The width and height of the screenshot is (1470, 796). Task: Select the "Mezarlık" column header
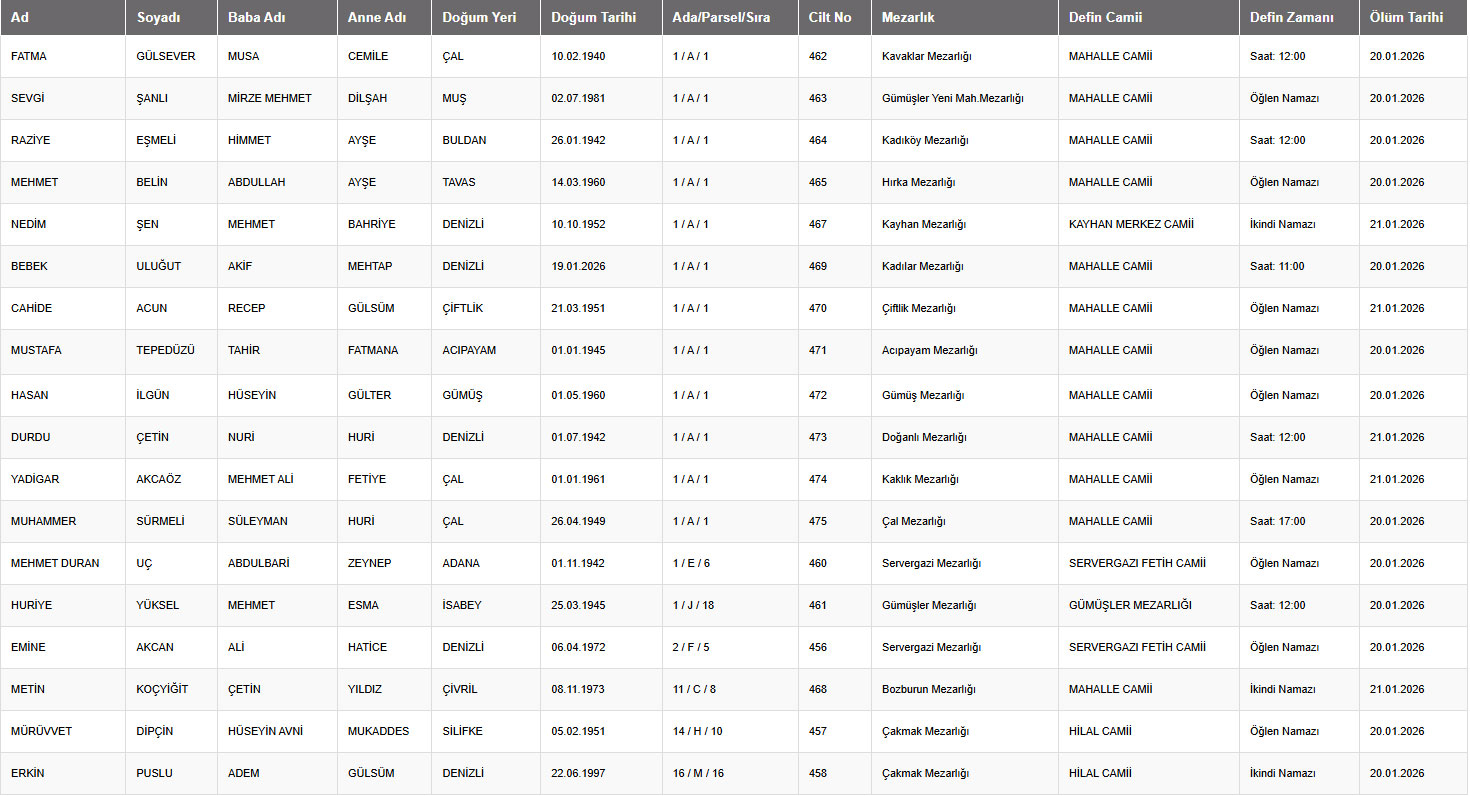[x=908, y=17]
